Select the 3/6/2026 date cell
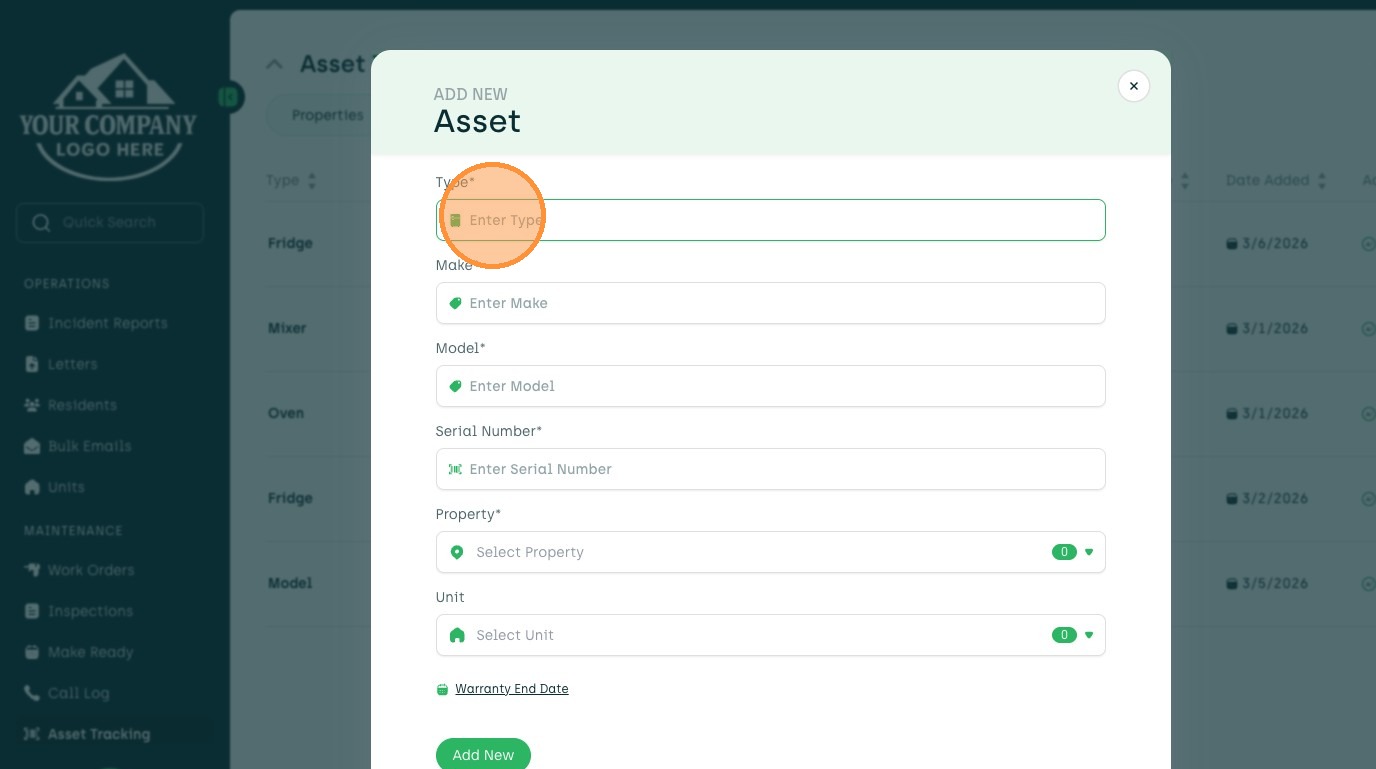Screen dimensions: 1376x769 click(x=1267, y=244)
